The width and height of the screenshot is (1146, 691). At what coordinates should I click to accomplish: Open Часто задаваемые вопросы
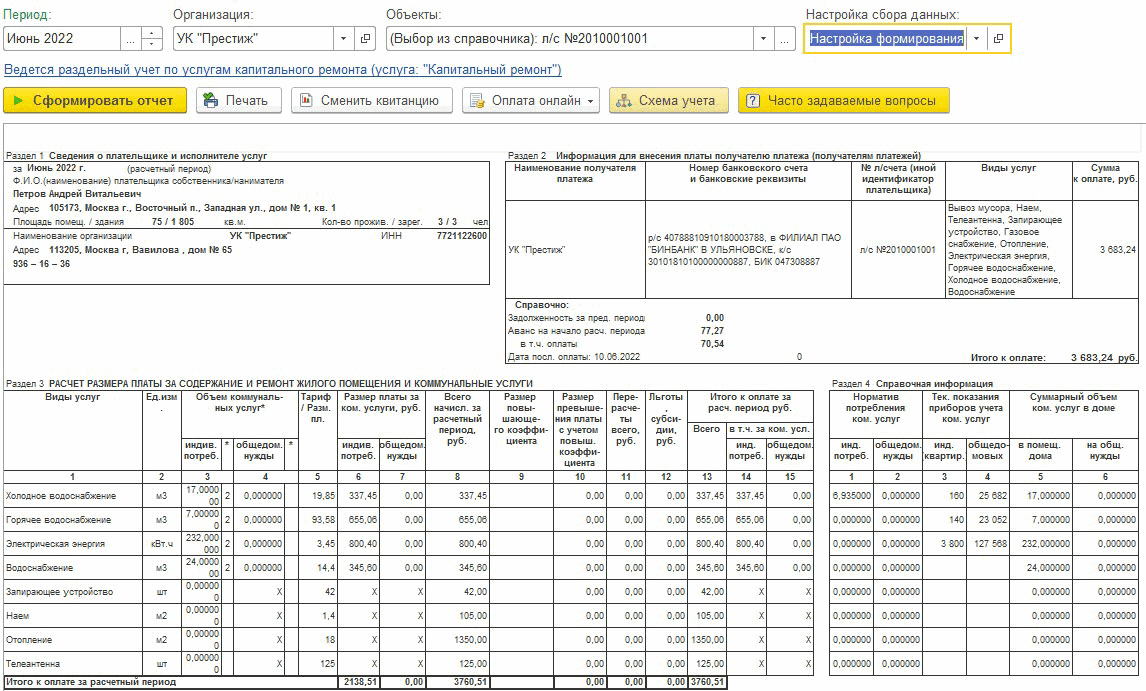coord(843,101)
